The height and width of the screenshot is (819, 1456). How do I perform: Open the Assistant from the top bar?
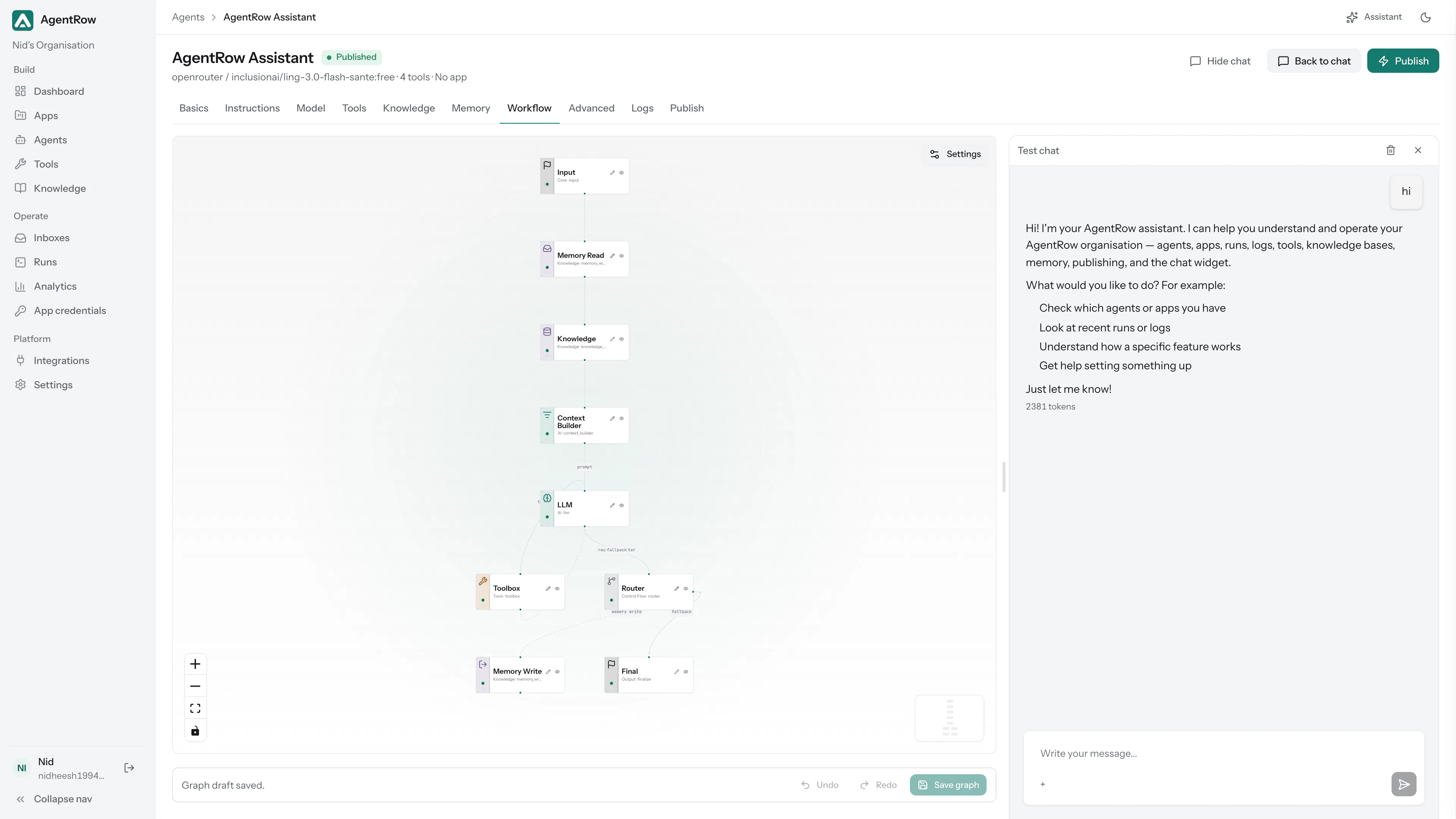tap(1373, 17)
